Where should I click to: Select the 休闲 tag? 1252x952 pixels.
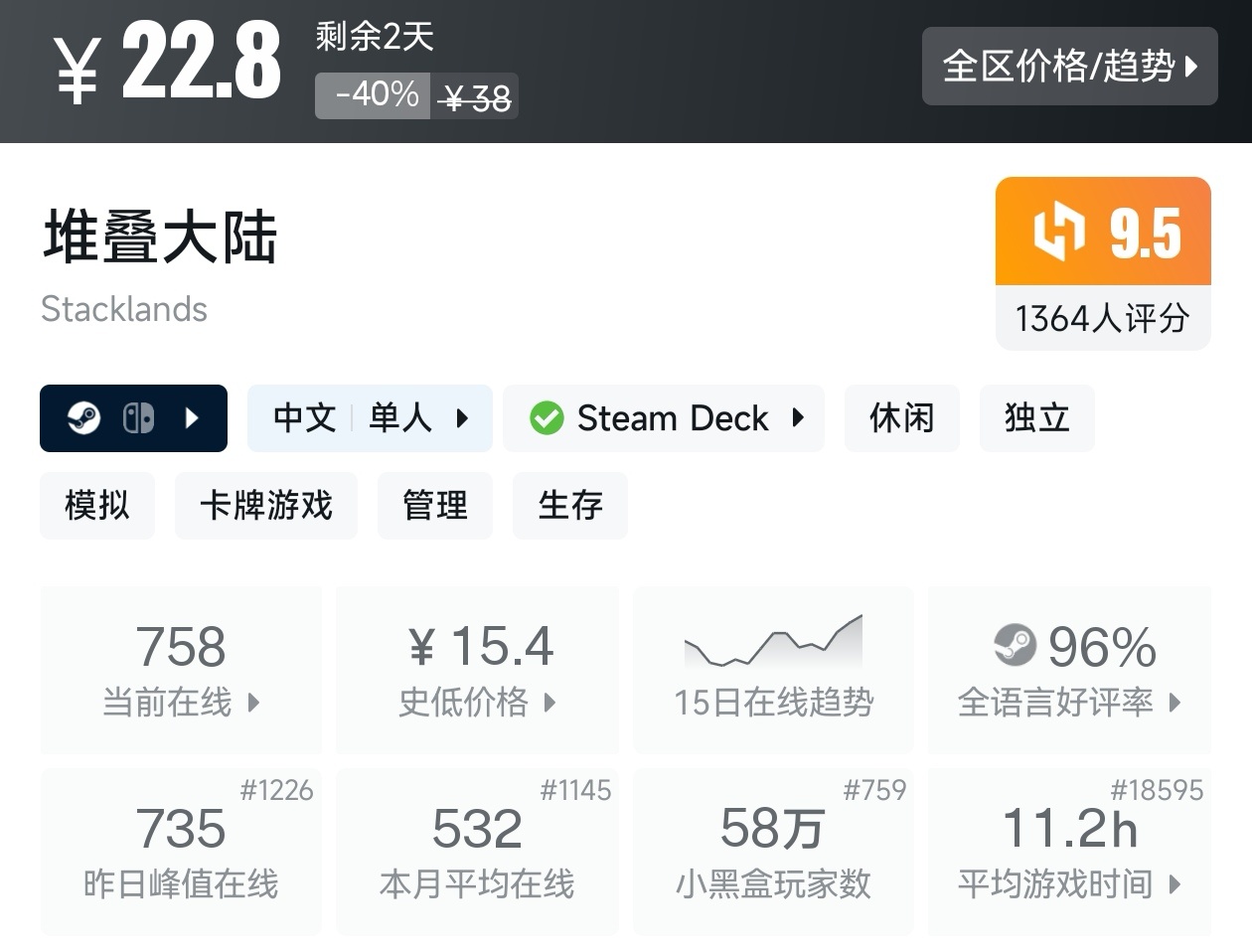[x=901, y=418]
